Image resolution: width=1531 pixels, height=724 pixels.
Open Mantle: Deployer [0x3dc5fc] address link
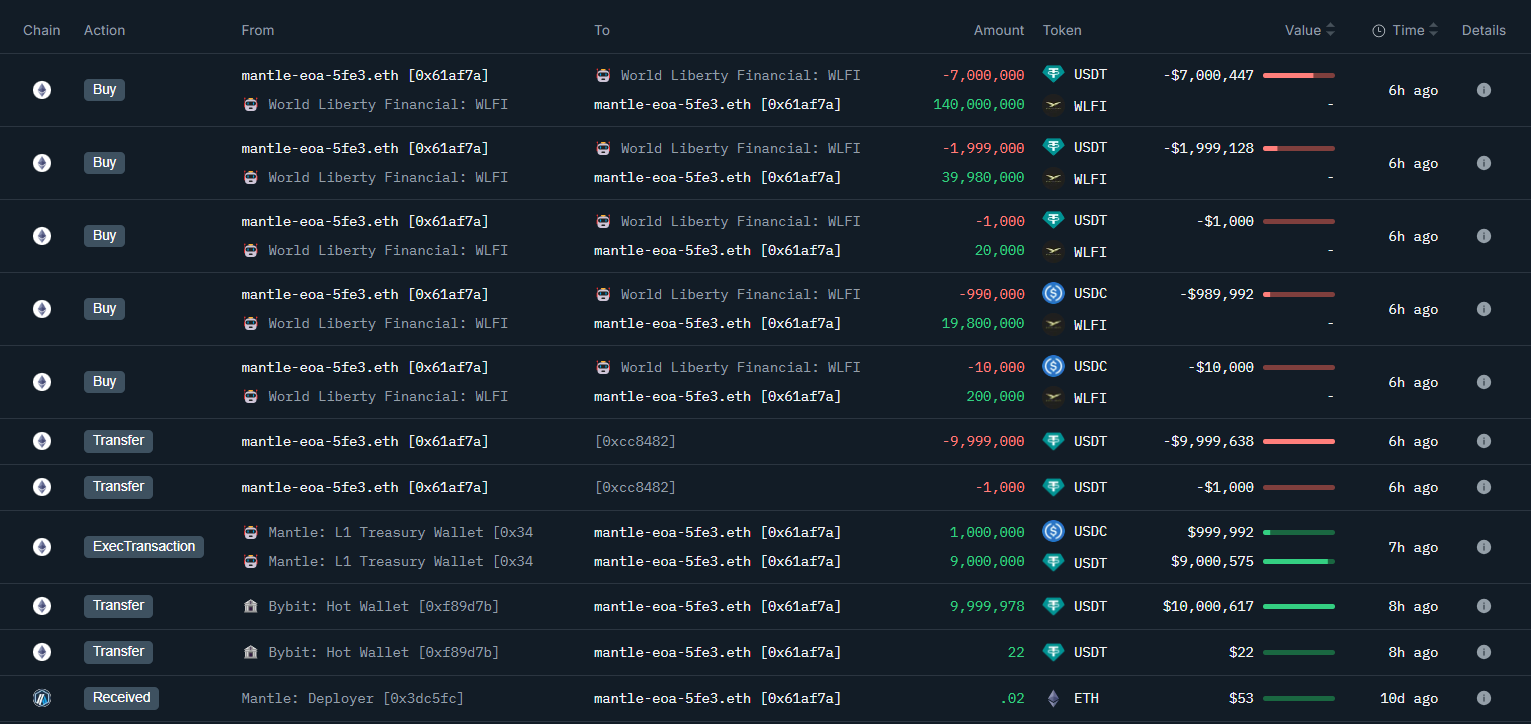tap(352, 698)
